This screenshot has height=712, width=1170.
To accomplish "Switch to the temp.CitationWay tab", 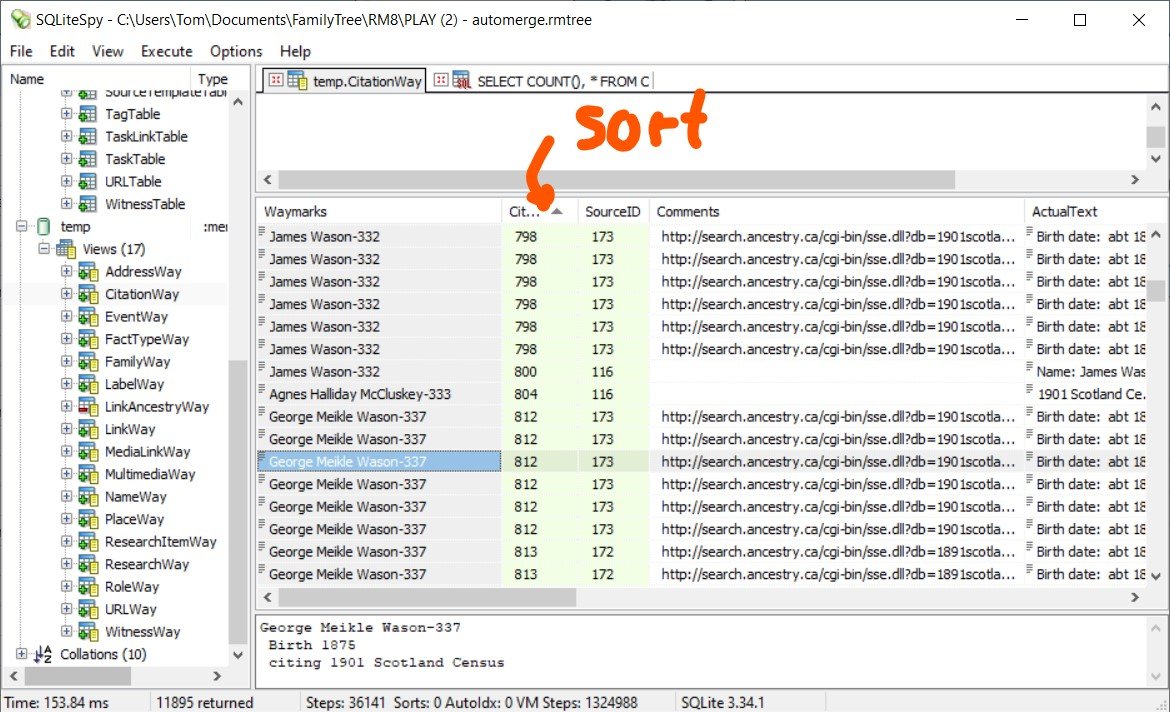I will (345, 81).
